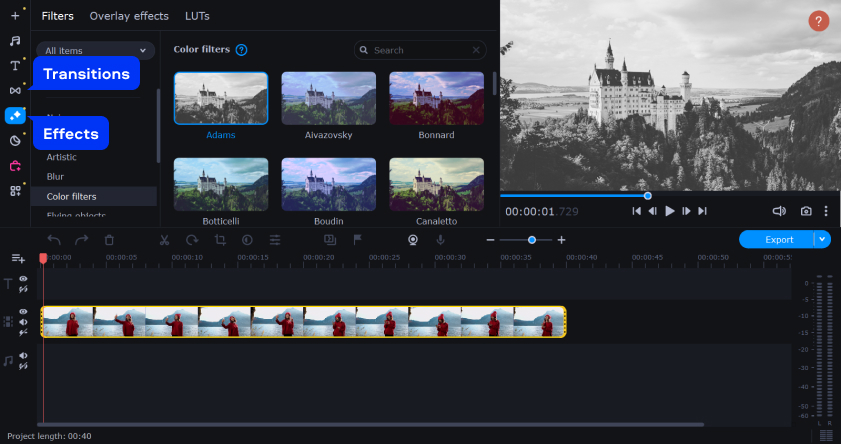Screen dimensions: 841x444
Task: Open the music/audio sidebar icon
Action: pyautogui.click(x=15, y=41)
